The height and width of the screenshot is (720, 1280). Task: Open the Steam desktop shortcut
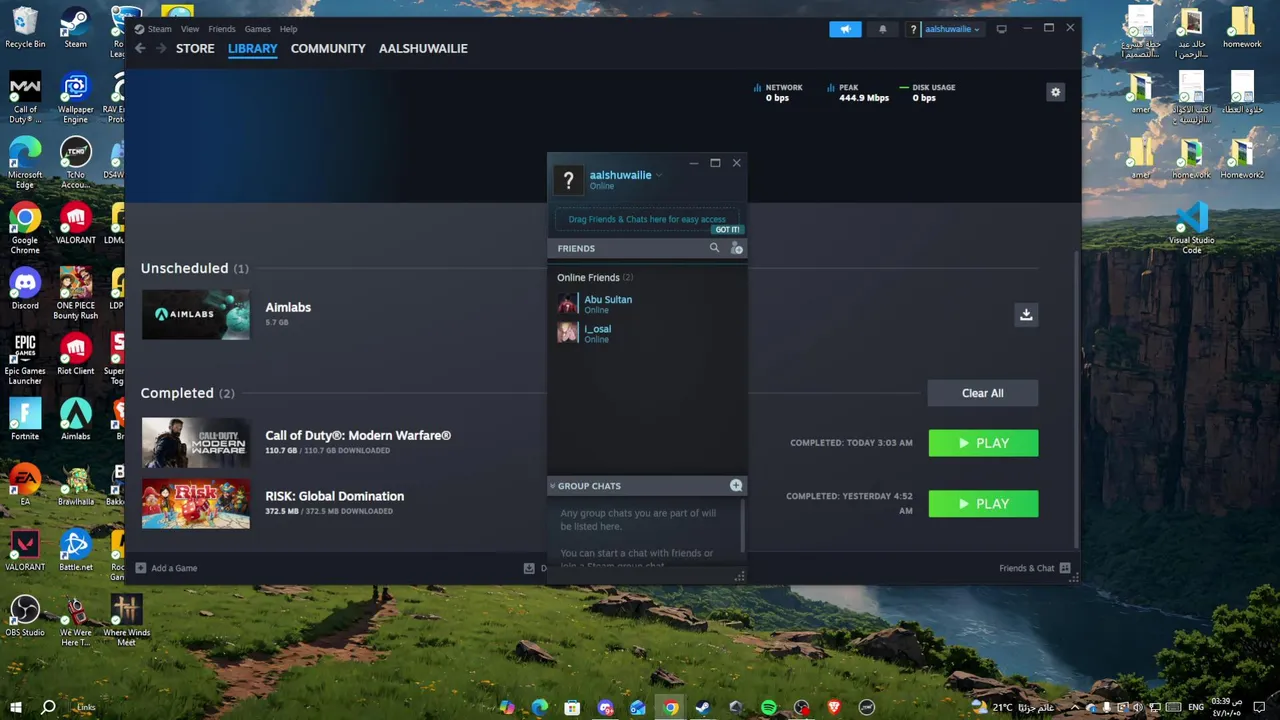[75, 27]
